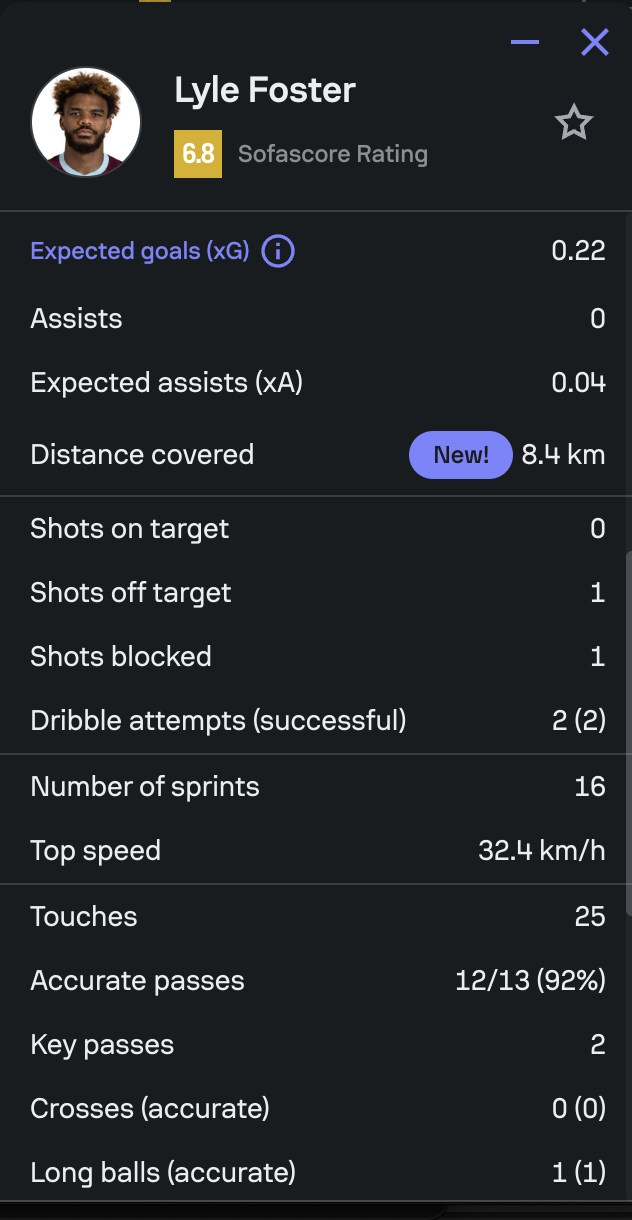Click the favorite star icon
Screen dimensions: 632x1220
point(574,123)
